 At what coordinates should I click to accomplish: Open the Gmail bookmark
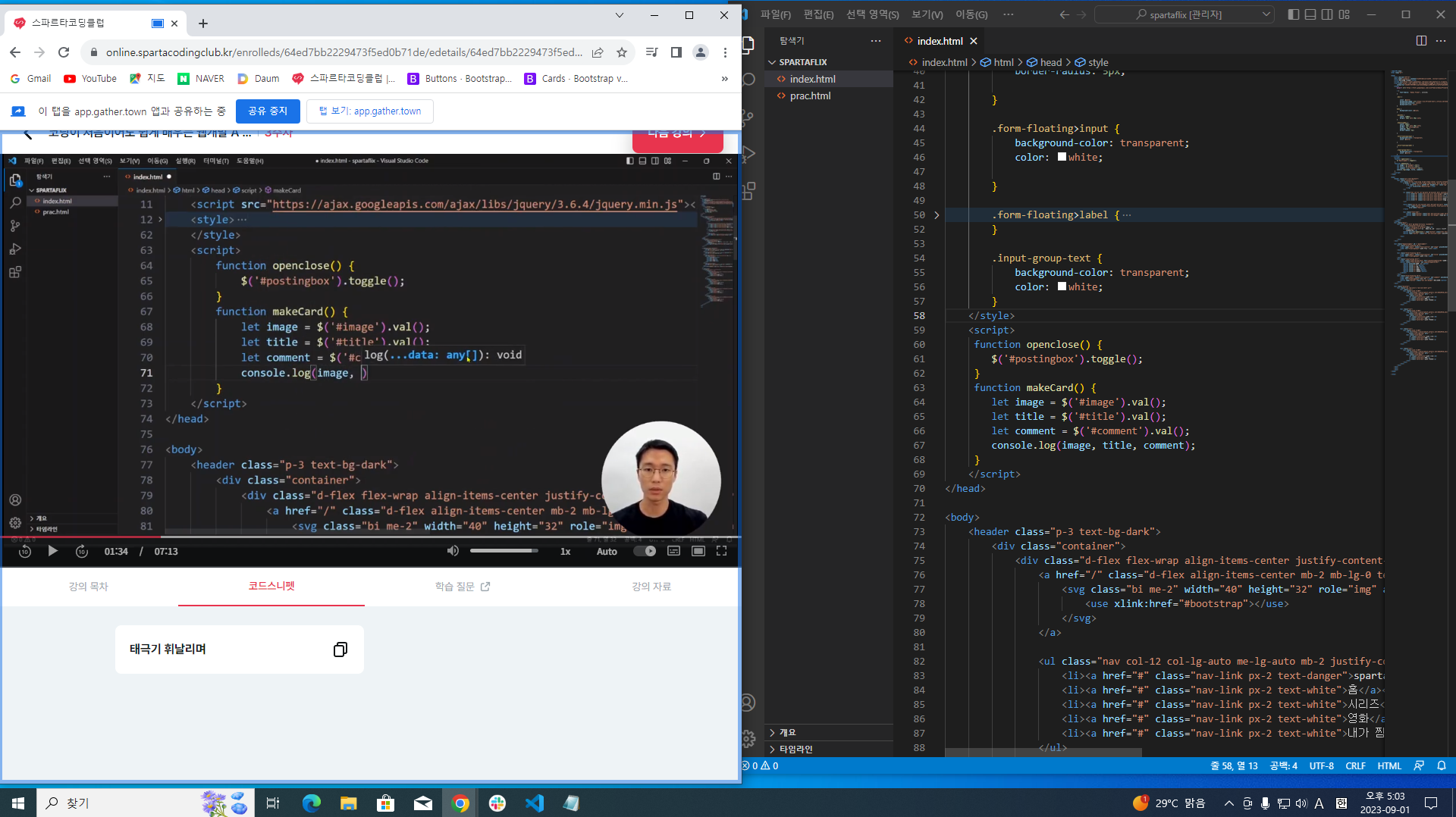[31, 79]
